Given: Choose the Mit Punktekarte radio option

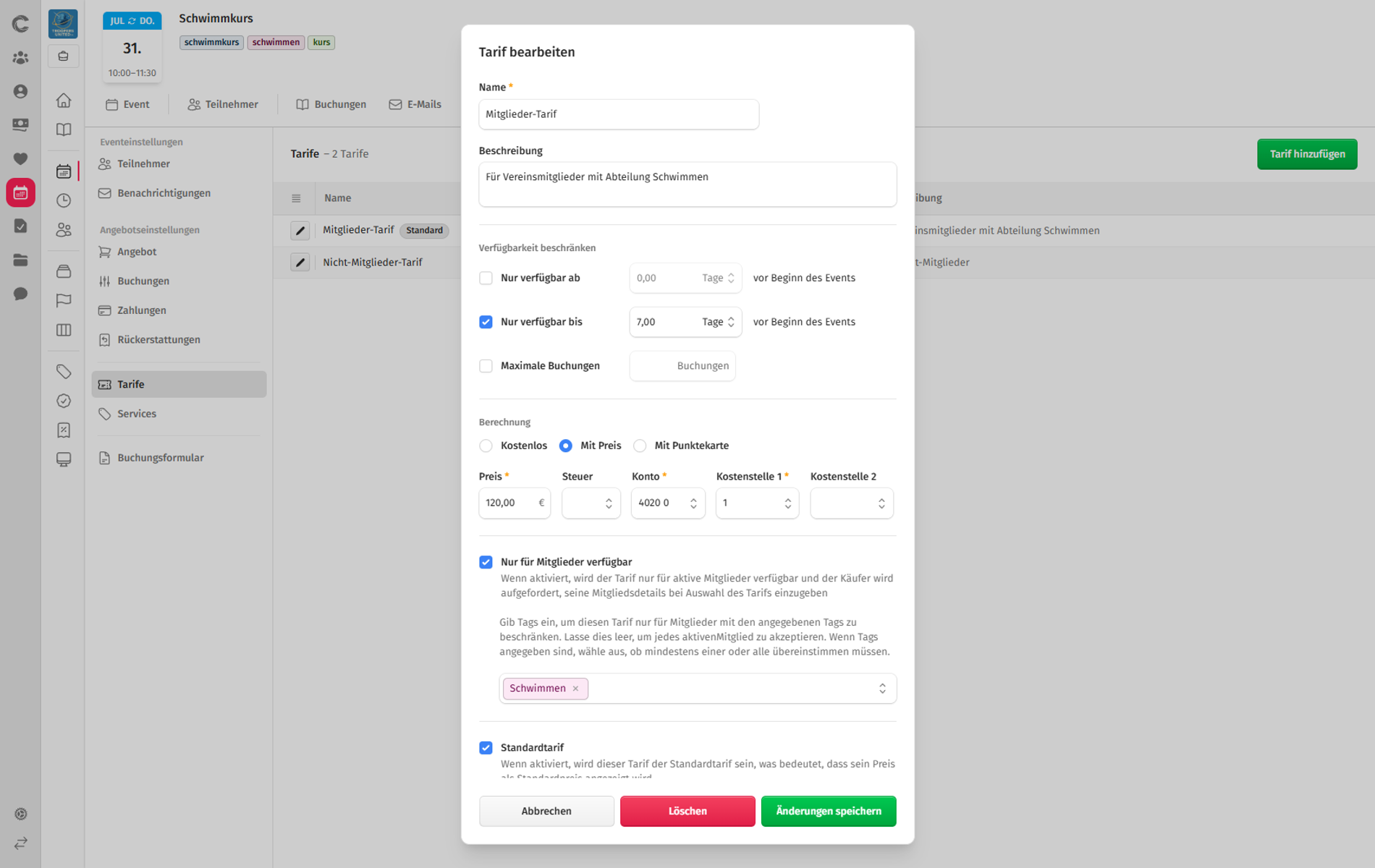Looking at the screenshot, I should [640, 446].
